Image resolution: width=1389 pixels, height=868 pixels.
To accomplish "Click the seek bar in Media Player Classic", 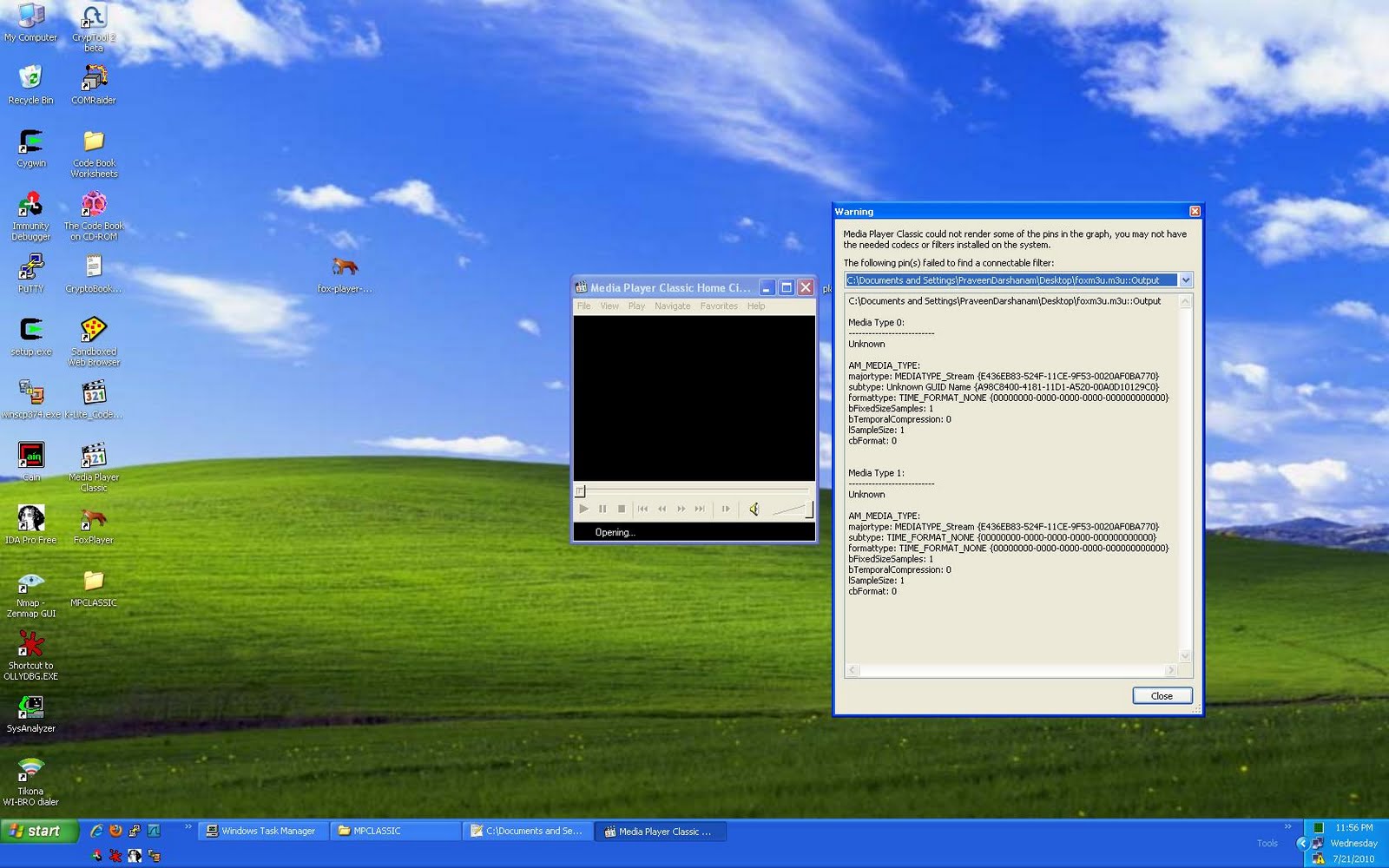I will (694, 491).
